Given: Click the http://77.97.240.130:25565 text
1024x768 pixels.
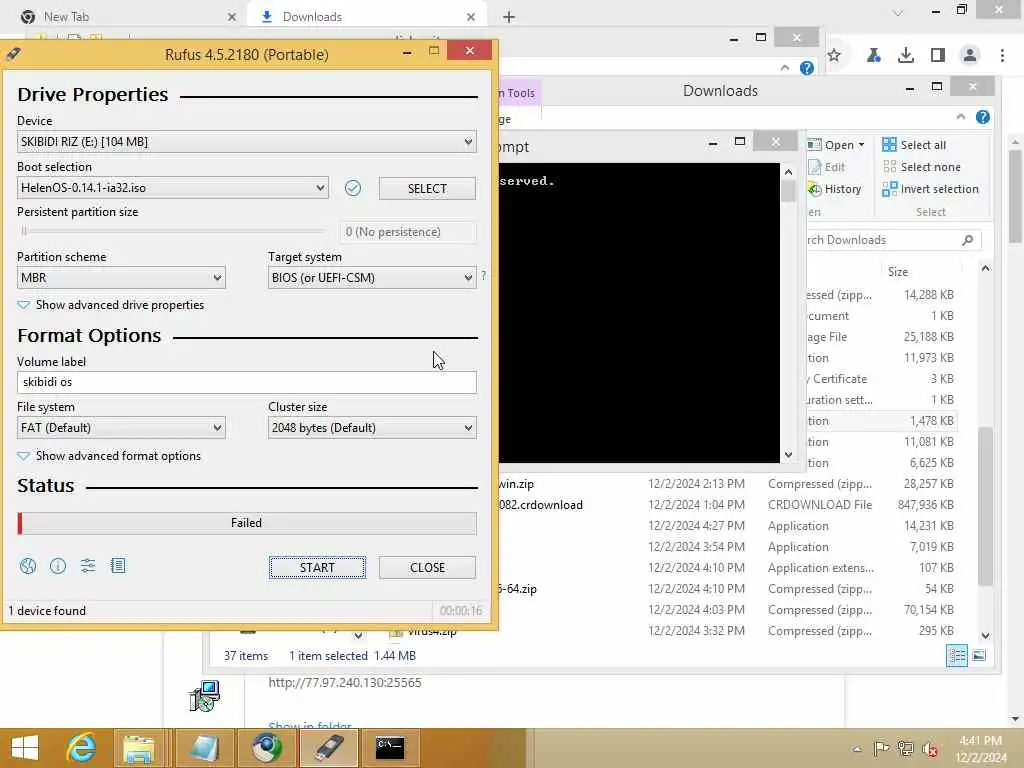Looking at the screenshot, I should pos(345,682).
